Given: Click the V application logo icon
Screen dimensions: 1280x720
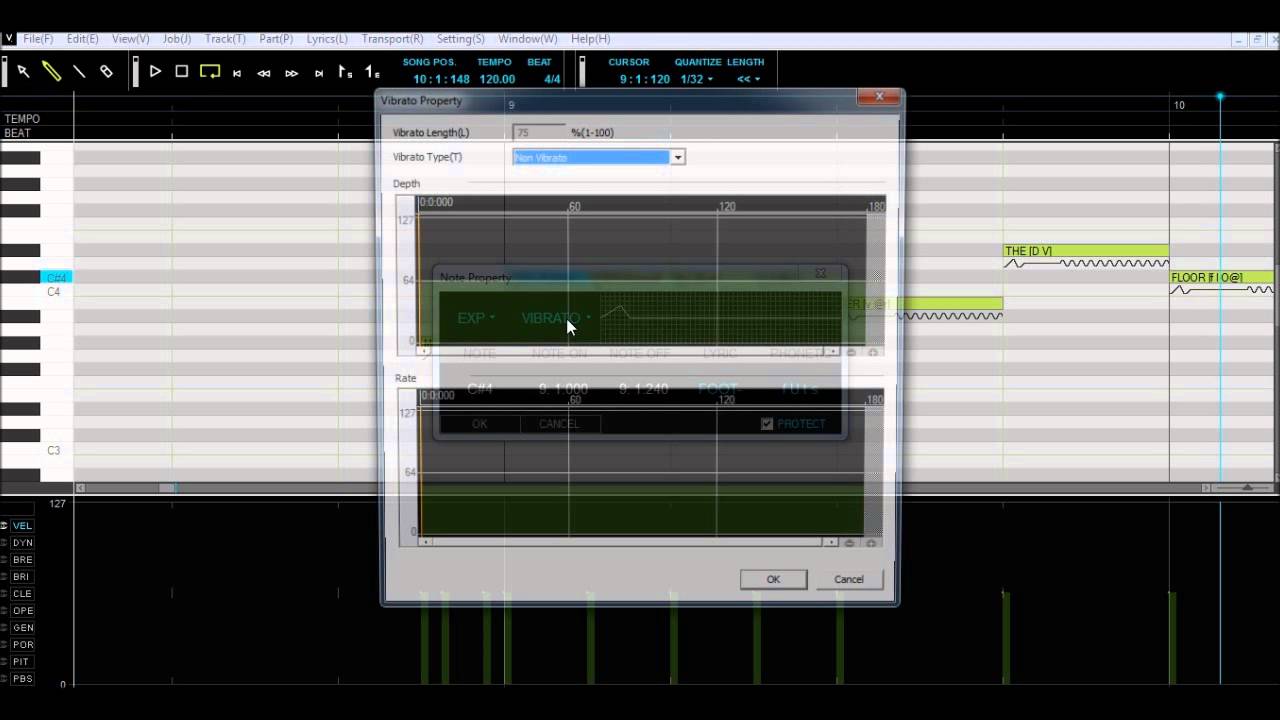Looking at the screenshot, I should (9, 39).
